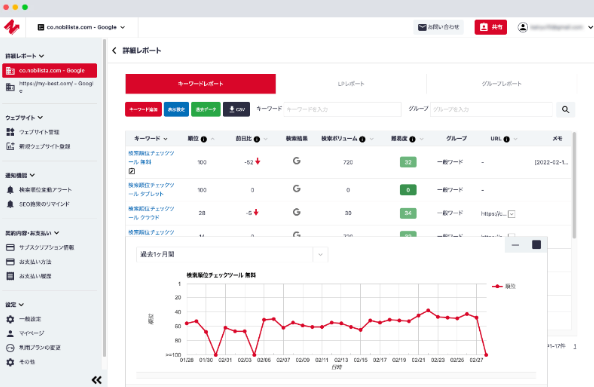This screenshot has width=594, height=387.
Task: Click the memo cell [2022-02-1...
Action: 551,162
